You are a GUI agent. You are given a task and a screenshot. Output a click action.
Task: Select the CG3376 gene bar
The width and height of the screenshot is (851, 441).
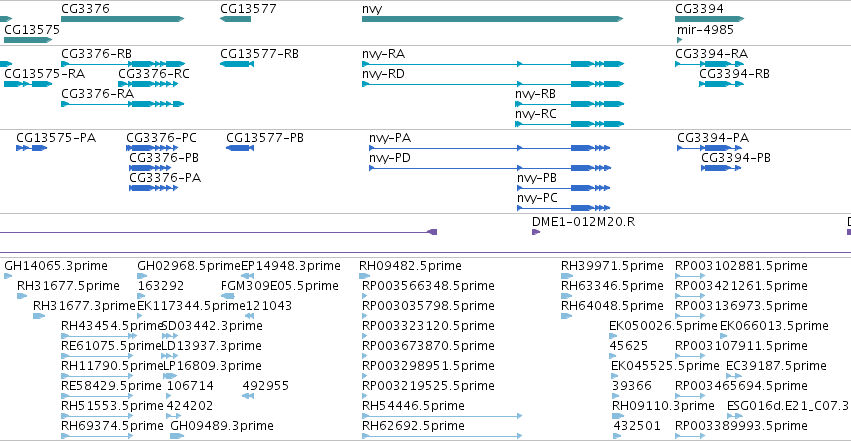123,19
